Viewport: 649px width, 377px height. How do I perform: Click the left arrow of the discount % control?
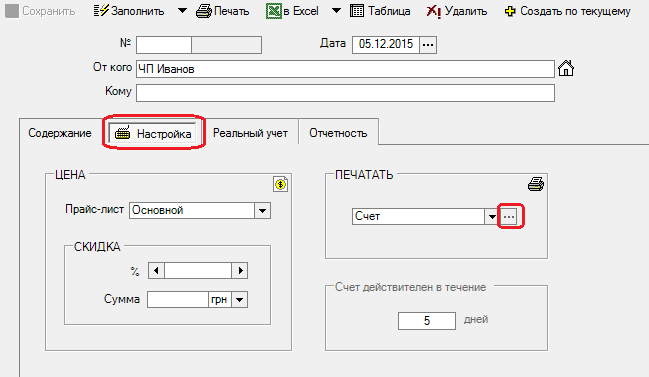(x=156, y=271)
